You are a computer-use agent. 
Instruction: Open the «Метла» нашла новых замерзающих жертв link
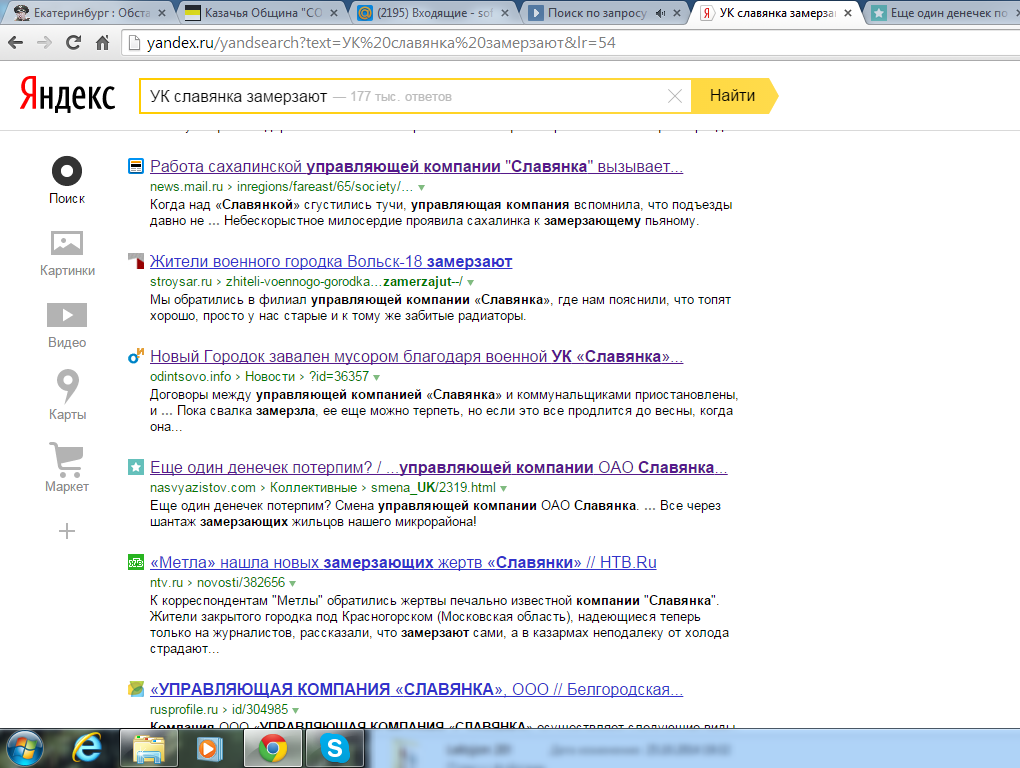(x=402, y=562)
